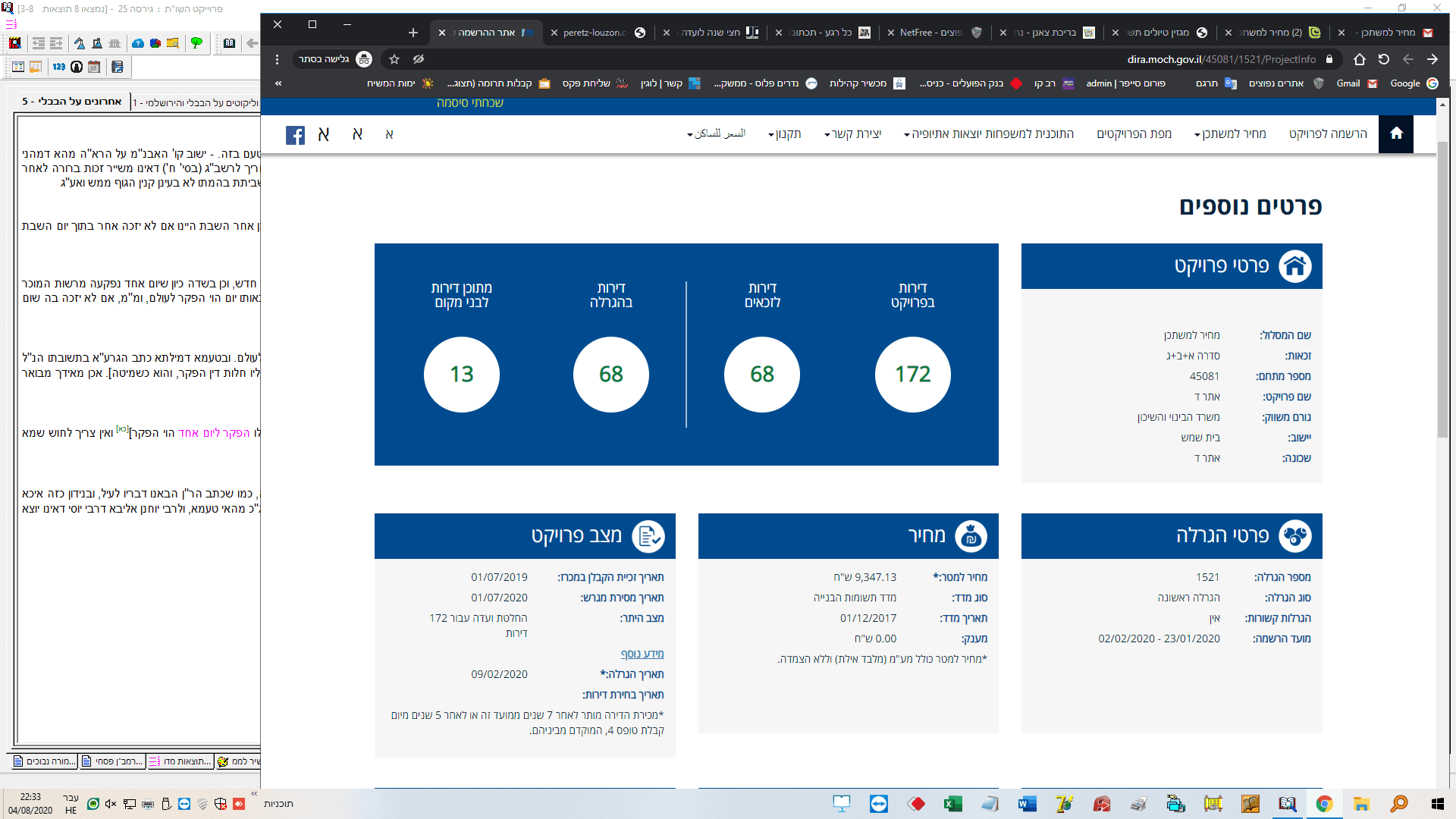This screenshot has width=1456, height=819.
Task: Click the browser page vertical scrollbar
Action: pyautogui.click(x=1442, y=288)
